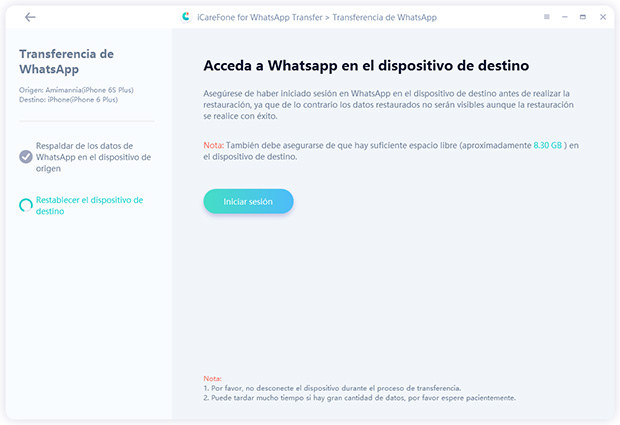Click the loading spinner step icon

pos(26,205)
